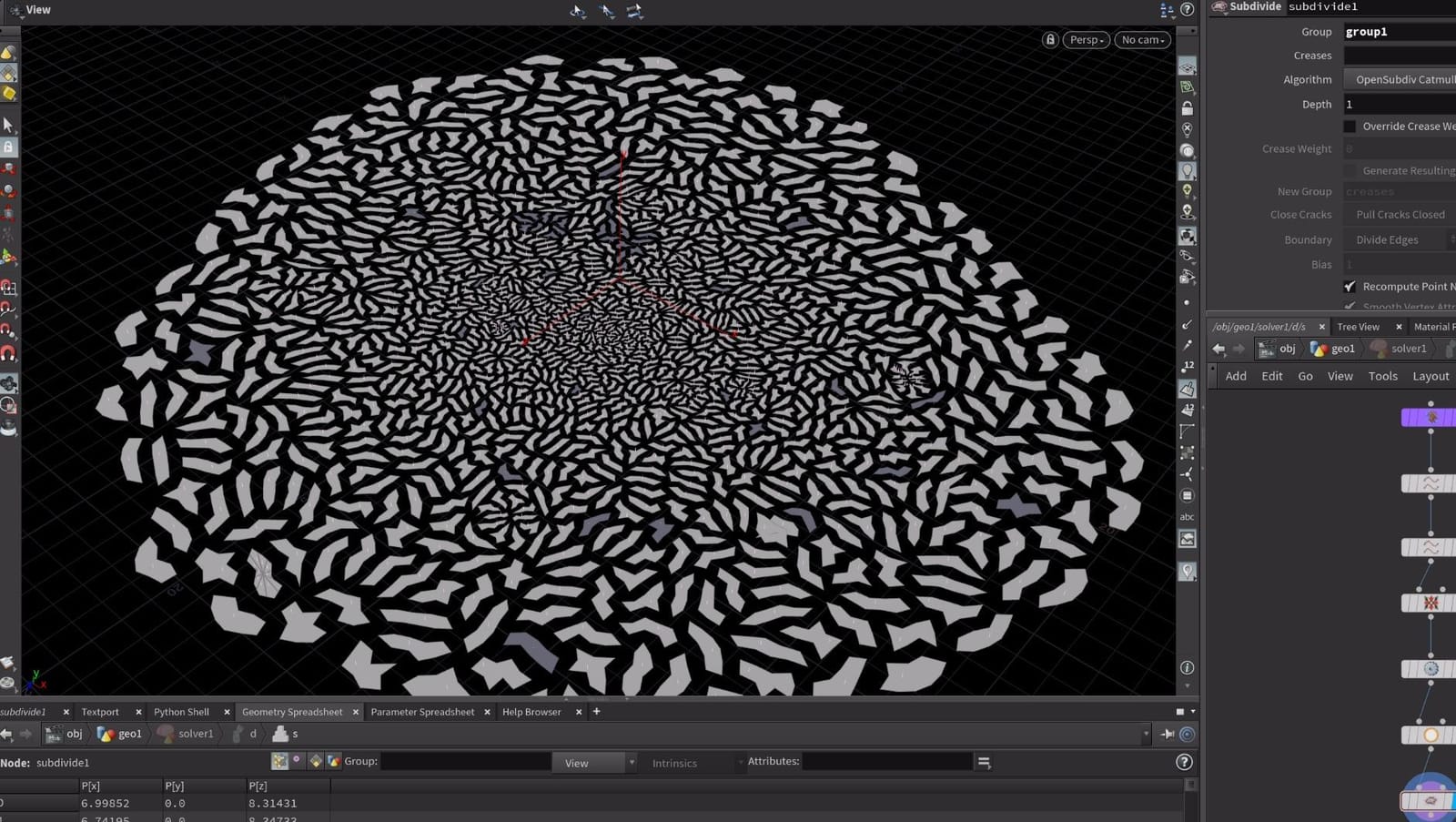Switch to the Parameter Spreadsheet tab
The image size is (1456, 822).
pos(422,712)
